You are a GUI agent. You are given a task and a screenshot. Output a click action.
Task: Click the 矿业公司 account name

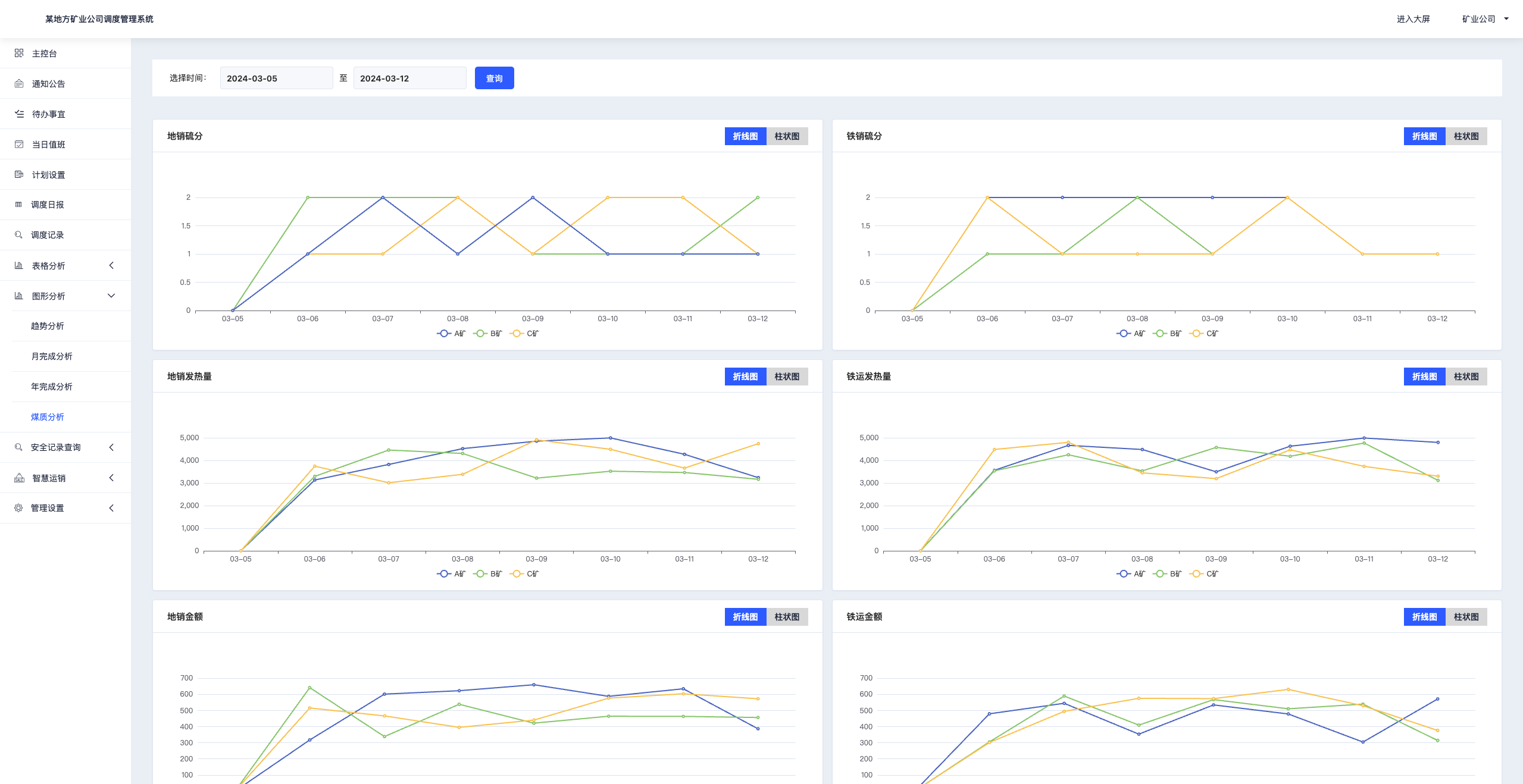click(1479, 18)
